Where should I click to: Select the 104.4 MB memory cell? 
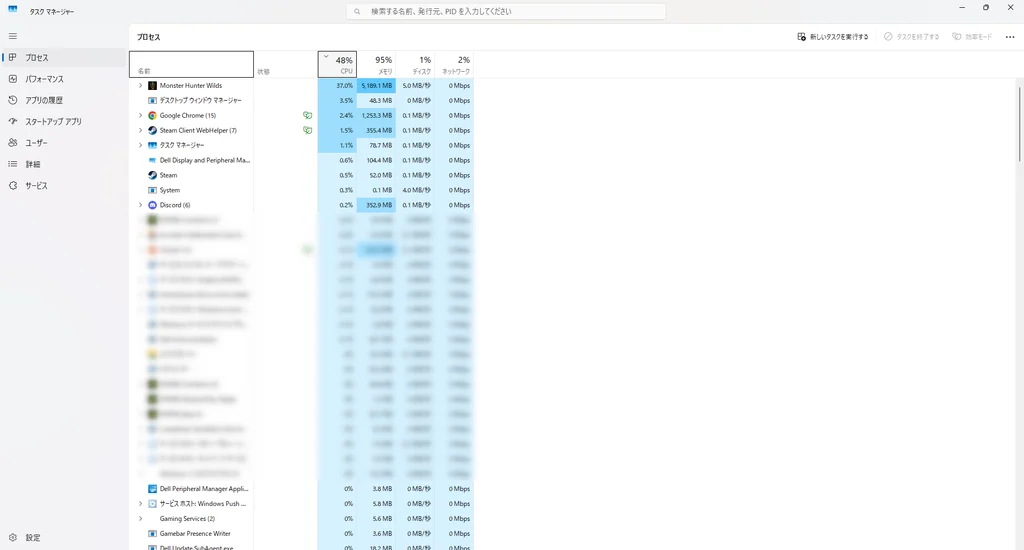click(x=376, y=160)
